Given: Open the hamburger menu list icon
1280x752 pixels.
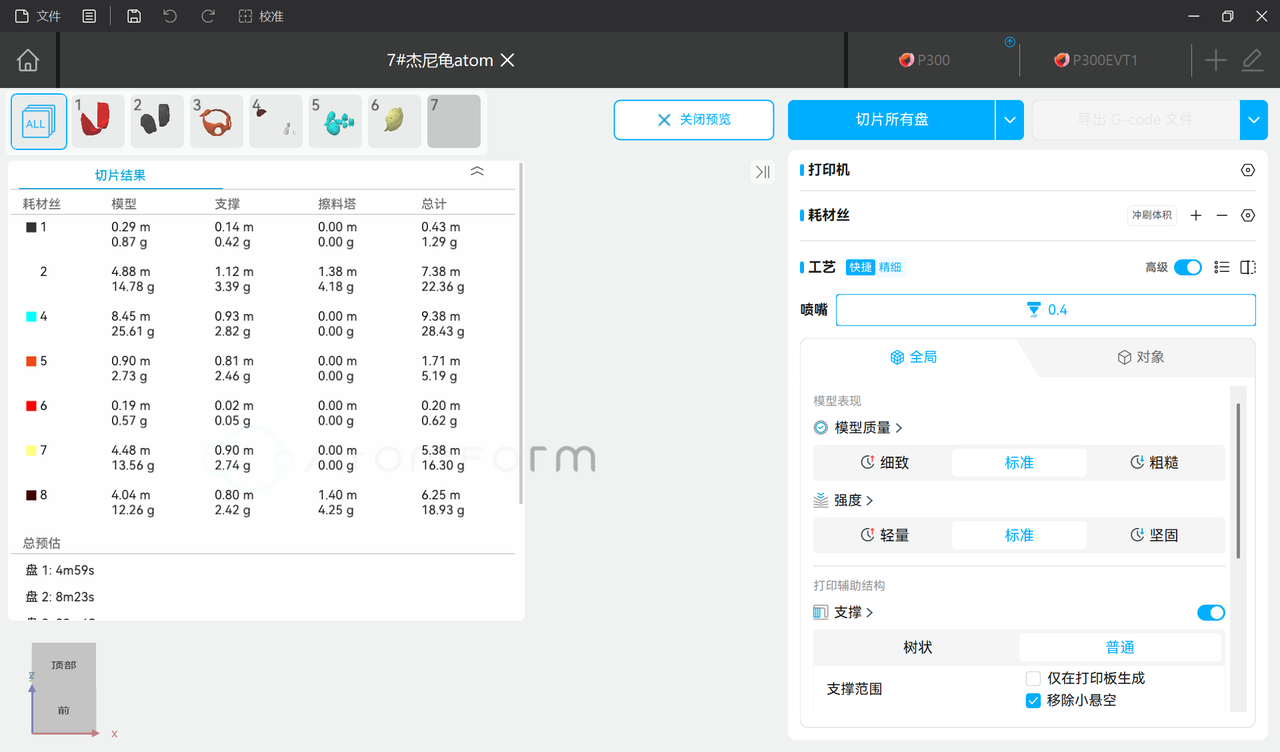Looking at the screenshot, I should tap(89, 16).
